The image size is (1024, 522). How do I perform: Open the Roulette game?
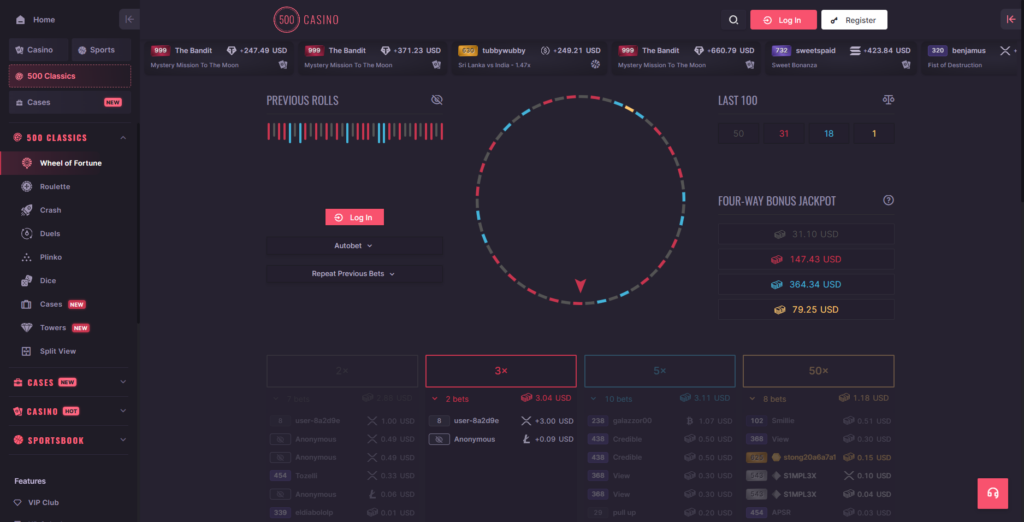click(54, 187)
